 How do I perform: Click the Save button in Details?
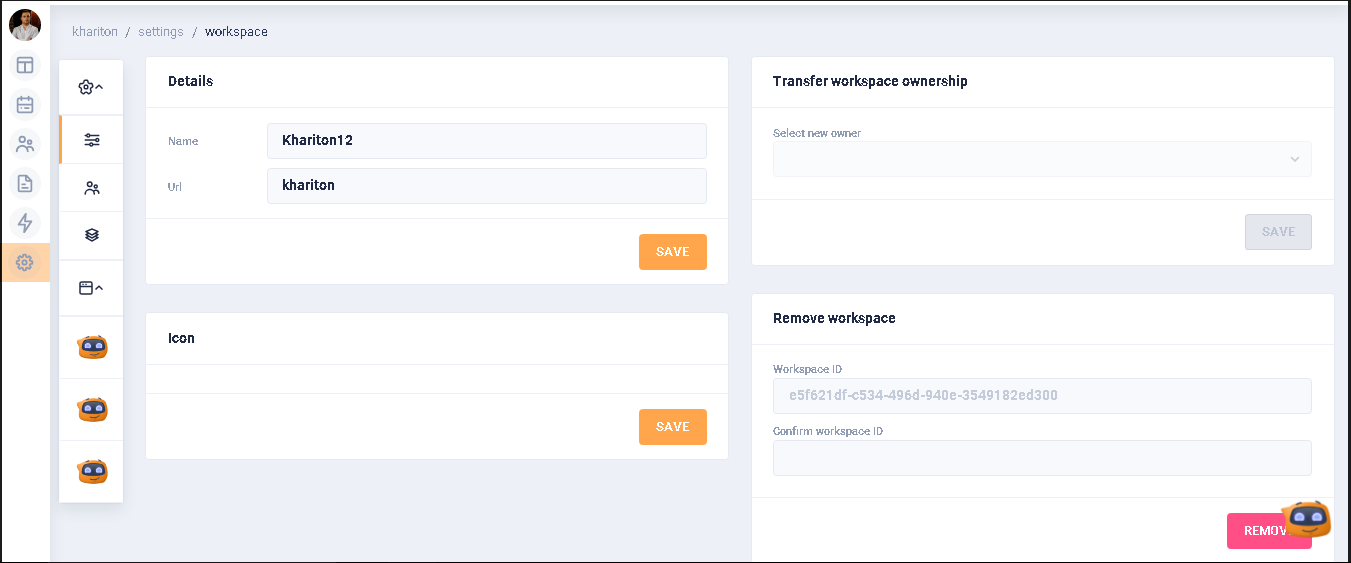(672, 252)
